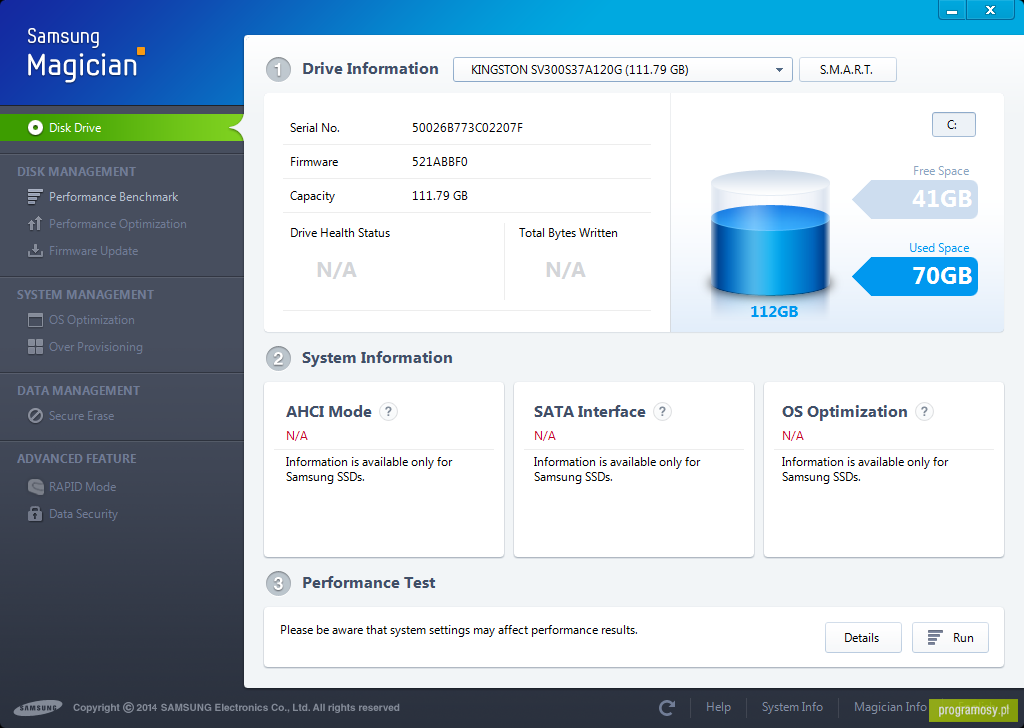Screen dimensions: 1024x728
Task: Click the Drive Health Status N/A value
Action: coord(336,270)
